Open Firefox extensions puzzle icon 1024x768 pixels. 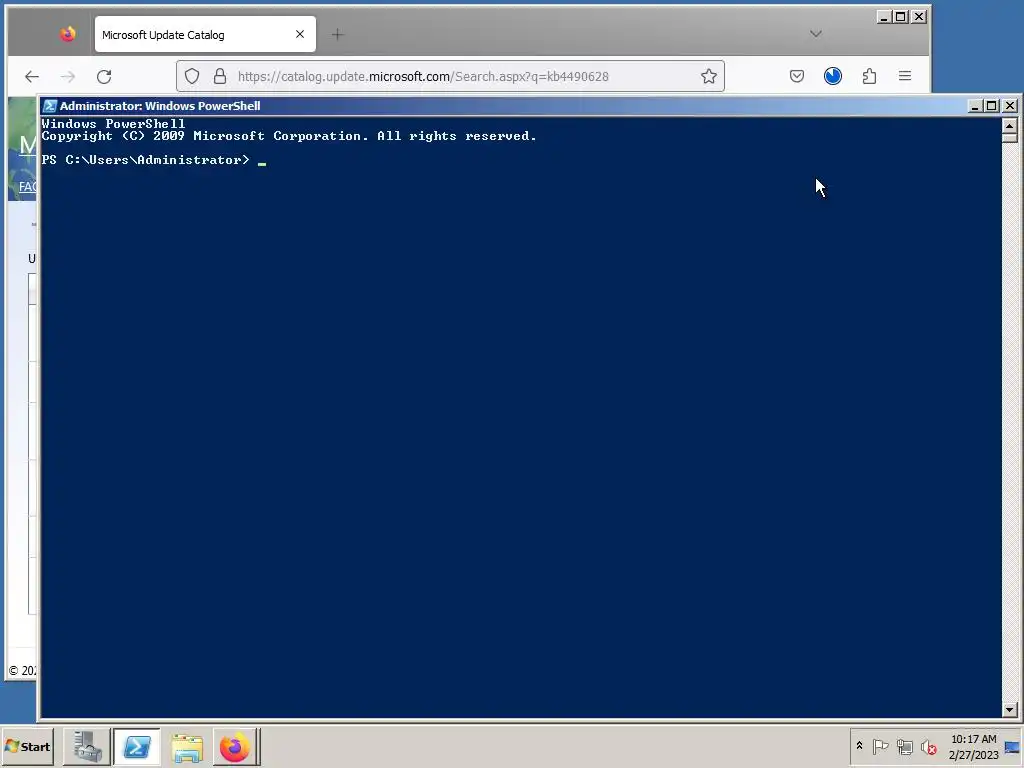point(869,76)
